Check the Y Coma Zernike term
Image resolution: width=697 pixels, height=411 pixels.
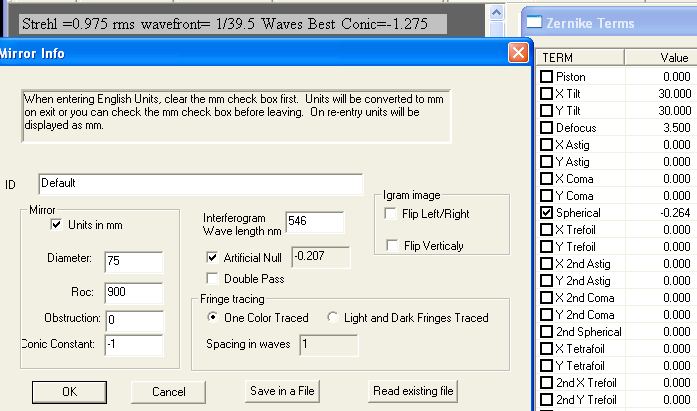click(x=546, y=196)
